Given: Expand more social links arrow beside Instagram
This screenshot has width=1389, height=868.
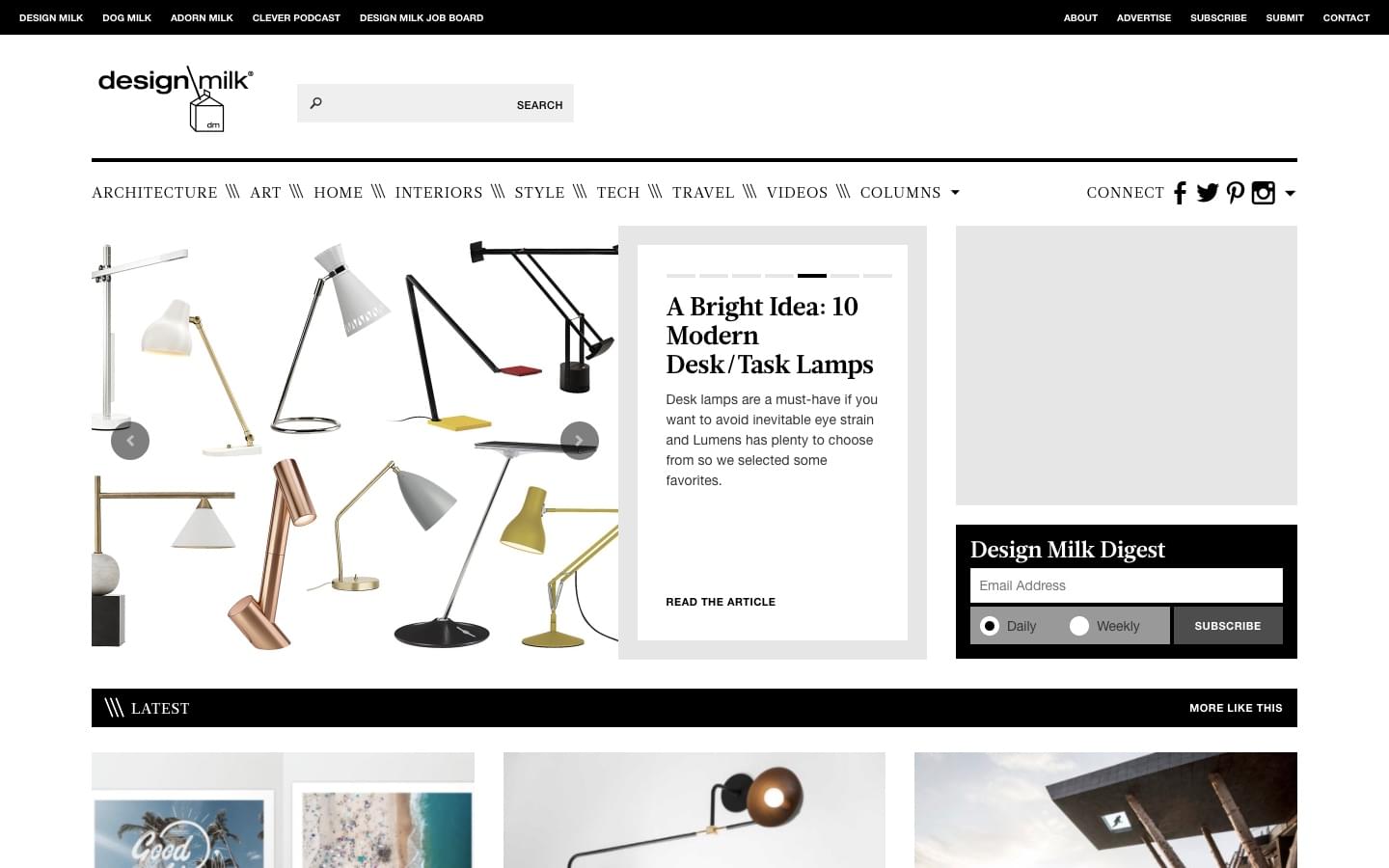Looking at the screenshot, I should (1291, 193).
